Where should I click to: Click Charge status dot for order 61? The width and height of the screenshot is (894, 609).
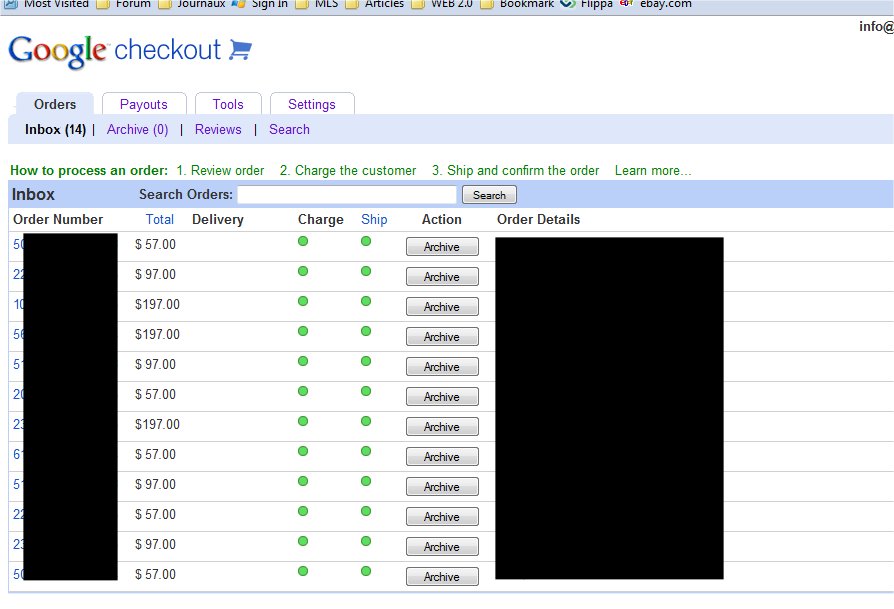click(x=303, y=451)
